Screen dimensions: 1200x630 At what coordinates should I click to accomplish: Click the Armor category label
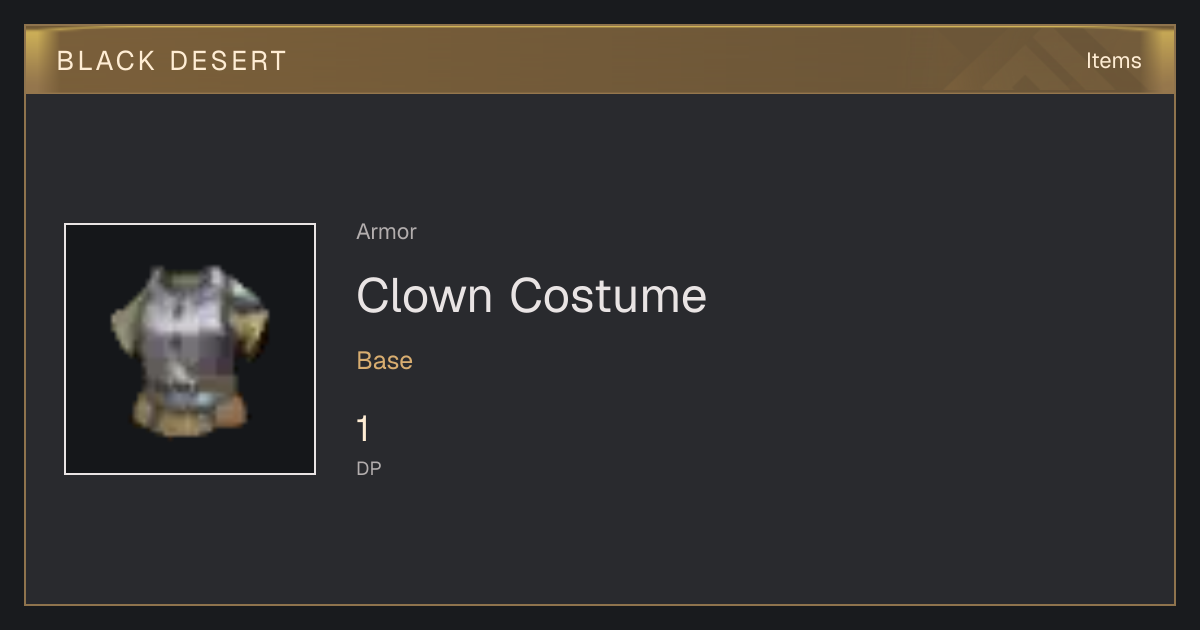click(386, 232)
